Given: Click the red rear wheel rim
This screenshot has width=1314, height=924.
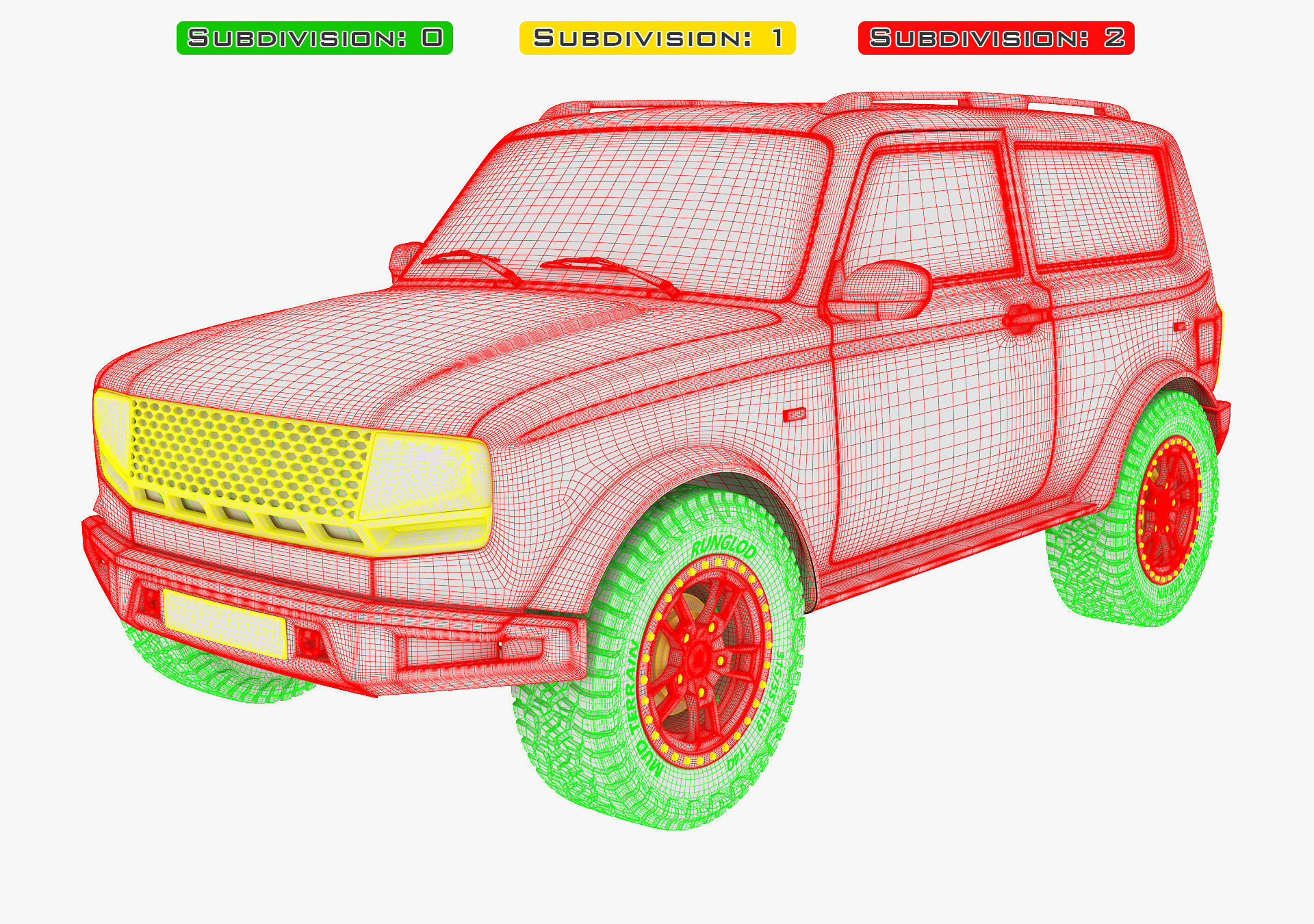Looking at the screenshot, I should (x=1169, y=510).
